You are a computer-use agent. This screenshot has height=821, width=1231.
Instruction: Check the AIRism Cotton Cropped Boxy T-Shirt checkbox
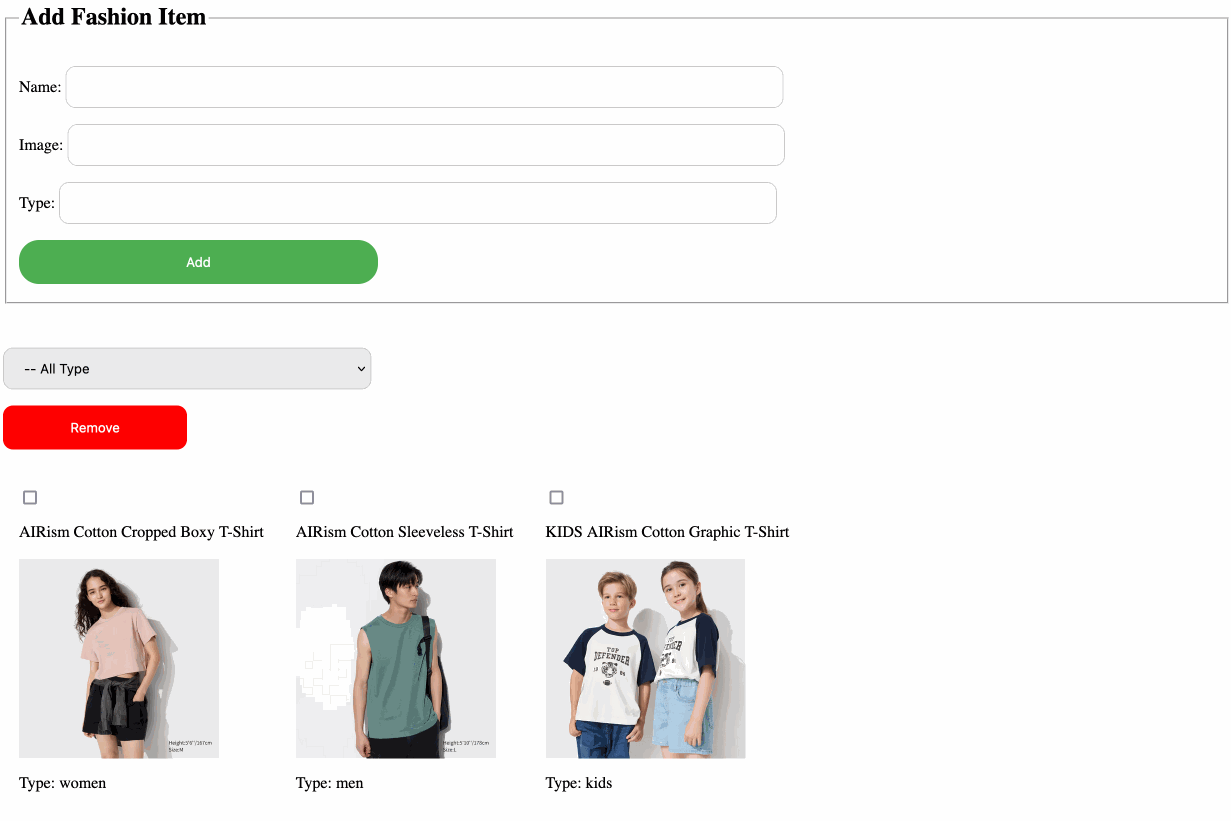[30, 498]
